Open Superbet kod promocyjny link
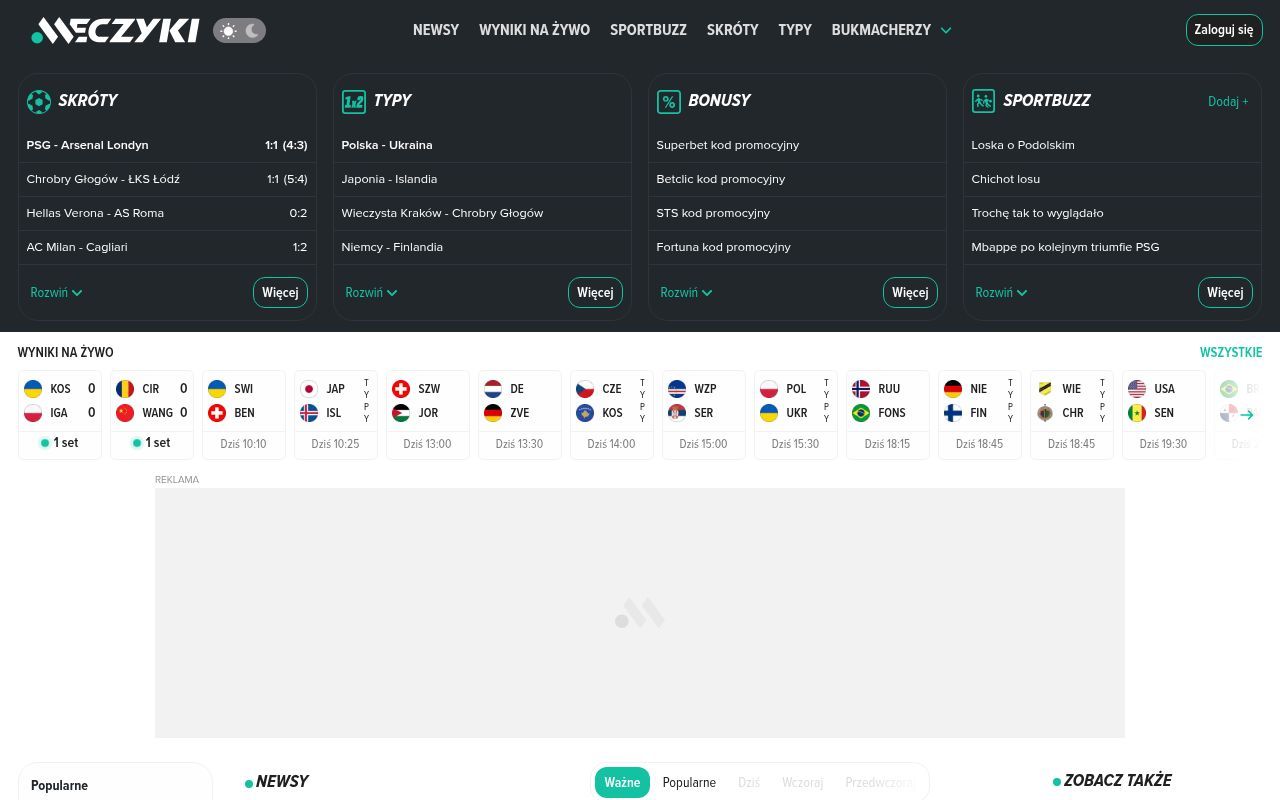 point(797,145)
